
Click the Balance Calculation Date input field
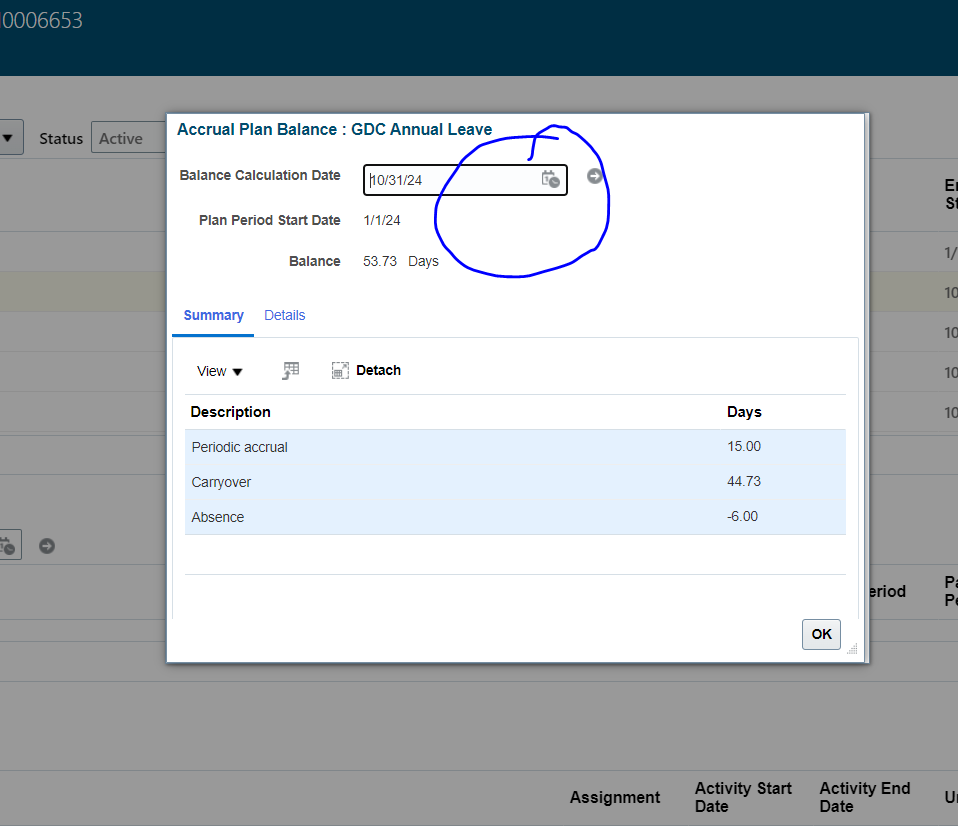[x=465, y=180]
